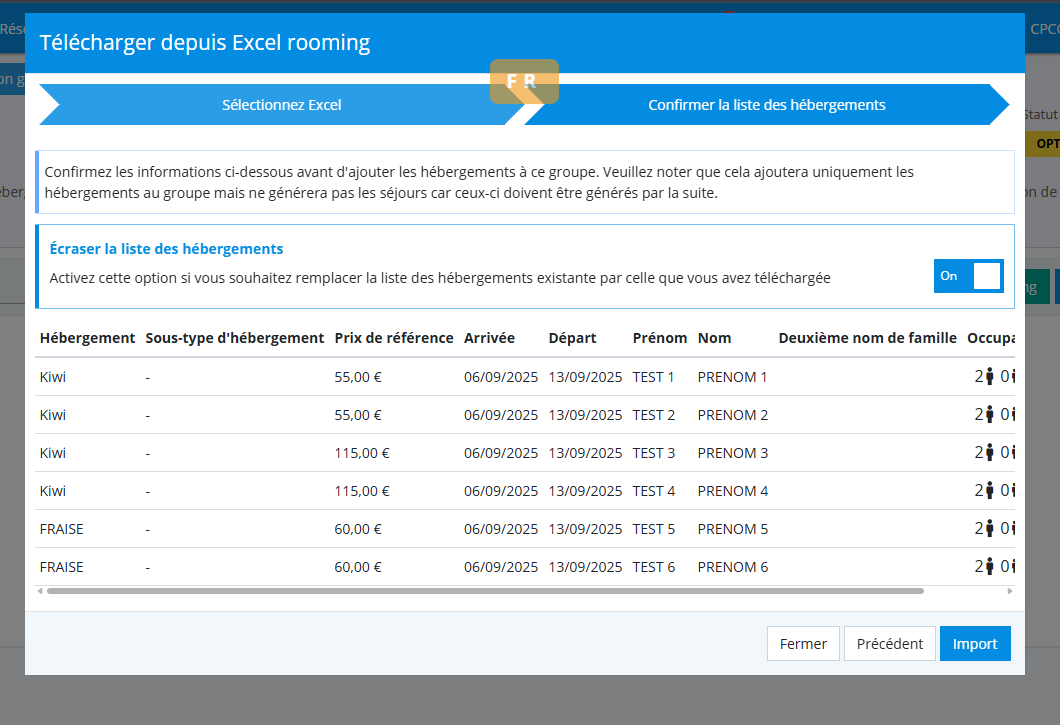Click the FRAISE cell in the TEST 5 row

tap(62, 529)
